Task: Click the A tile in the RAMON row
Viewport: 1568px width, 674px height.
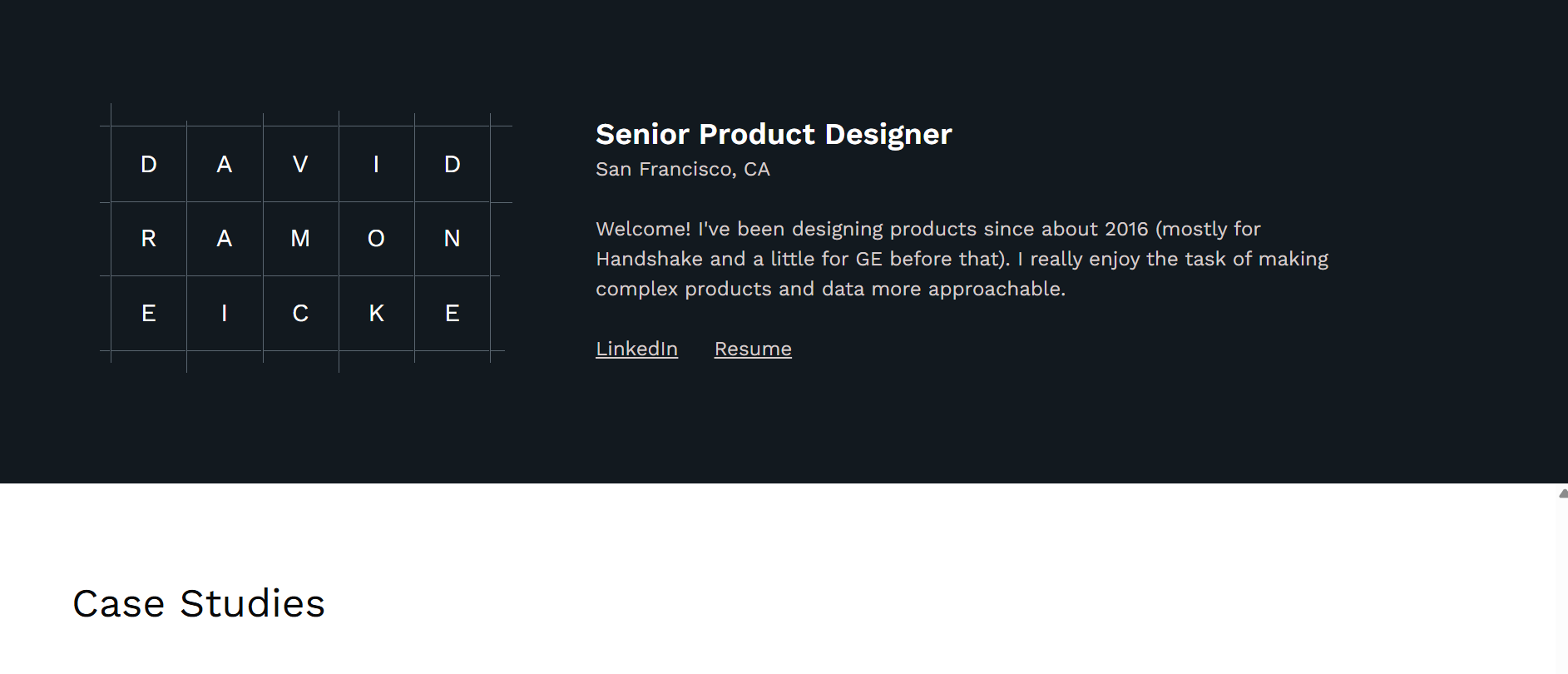Action: click(x=225, y=239)
